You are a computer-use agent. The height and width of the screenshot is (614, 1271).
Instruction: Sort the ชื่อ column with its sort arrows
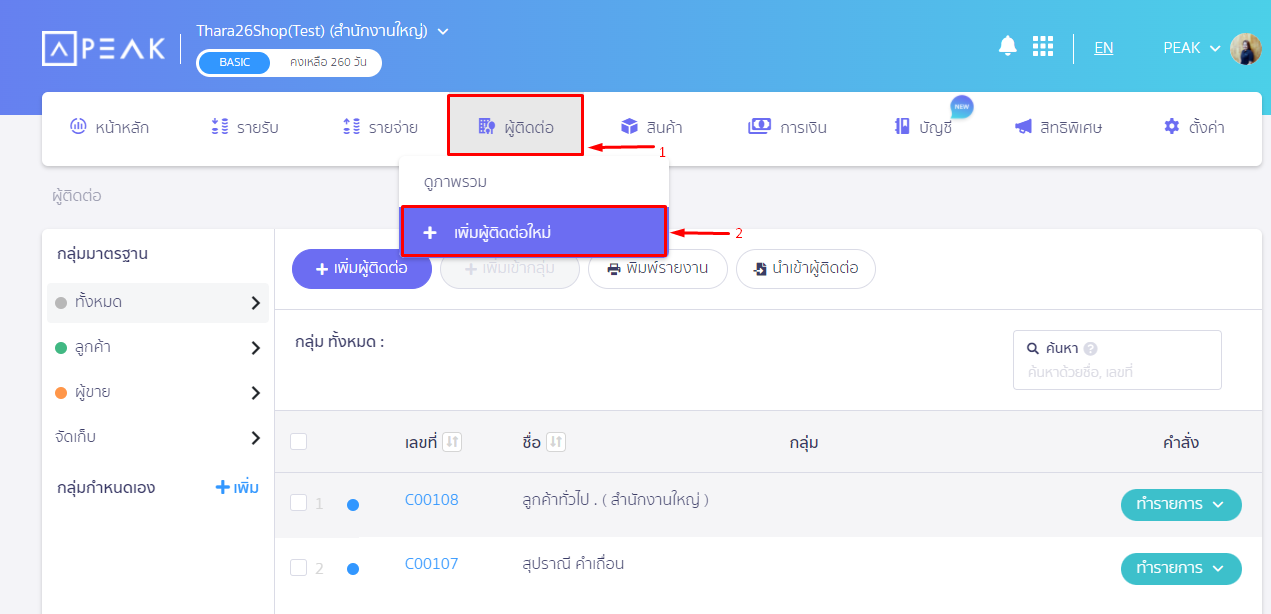click(555, 440)
